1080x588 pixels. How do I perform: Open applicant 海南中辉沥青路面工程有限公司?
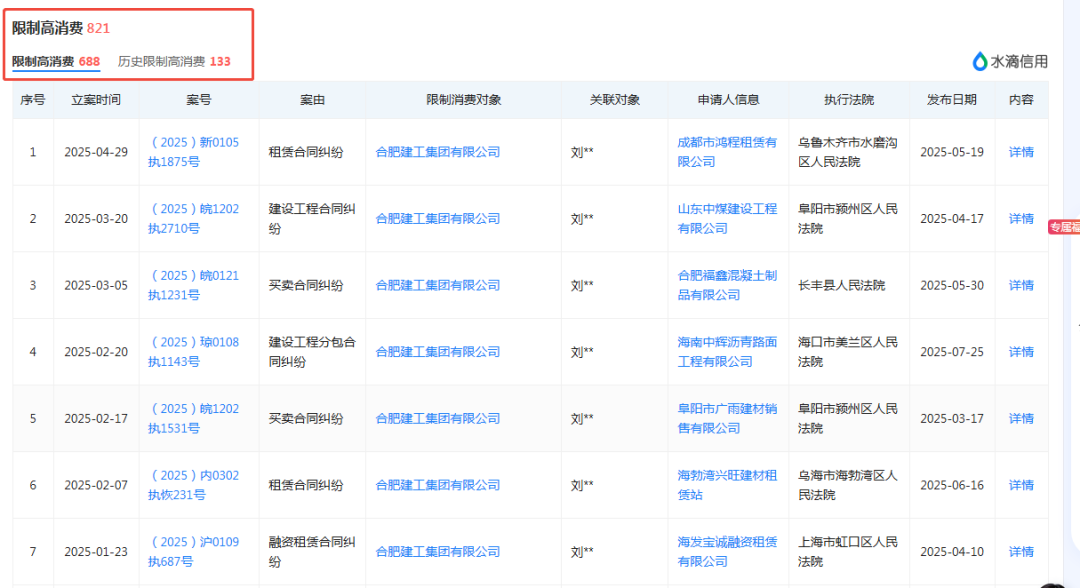coord(727,352)
